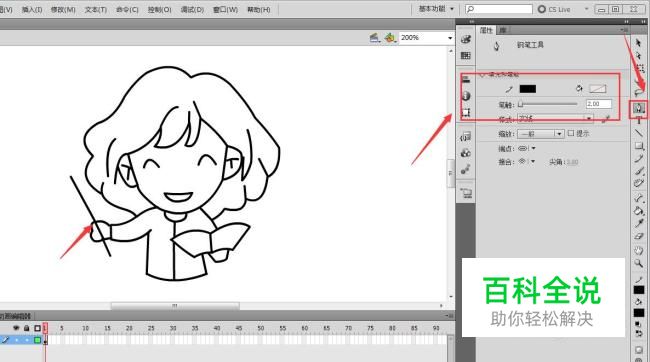This screenshot has height=362, width=650.
Task: Open the stroke style dropdown
Action: 555,119
